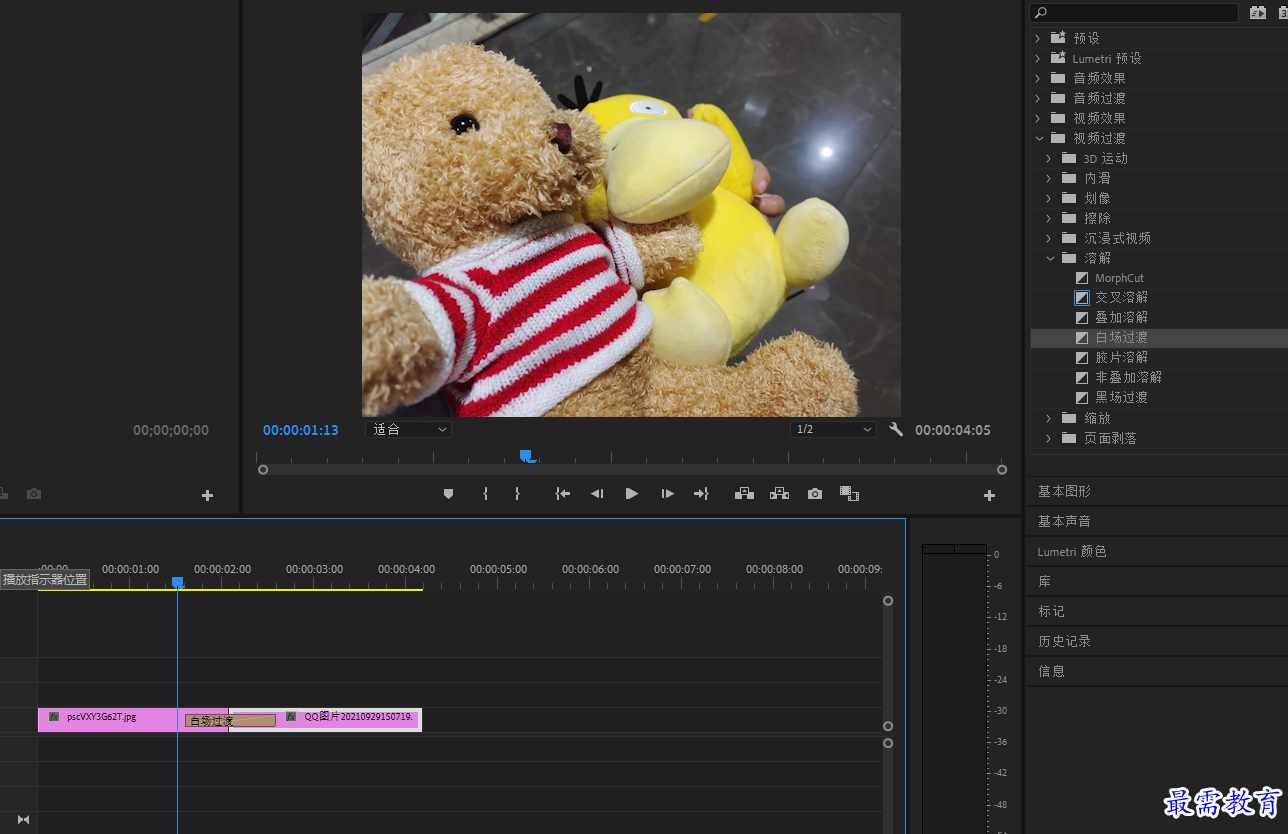Expand the 3D 运动 subfolder

[x=1049, y=158]
